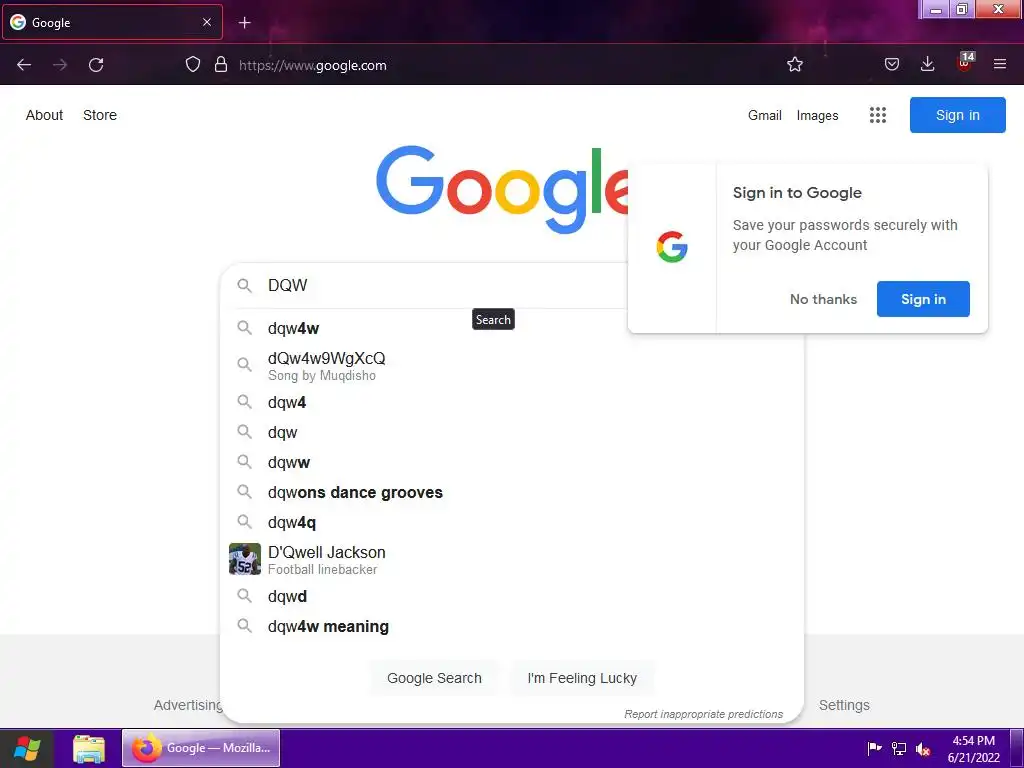Choose the suggestion dqwons dance grooves

512,492
